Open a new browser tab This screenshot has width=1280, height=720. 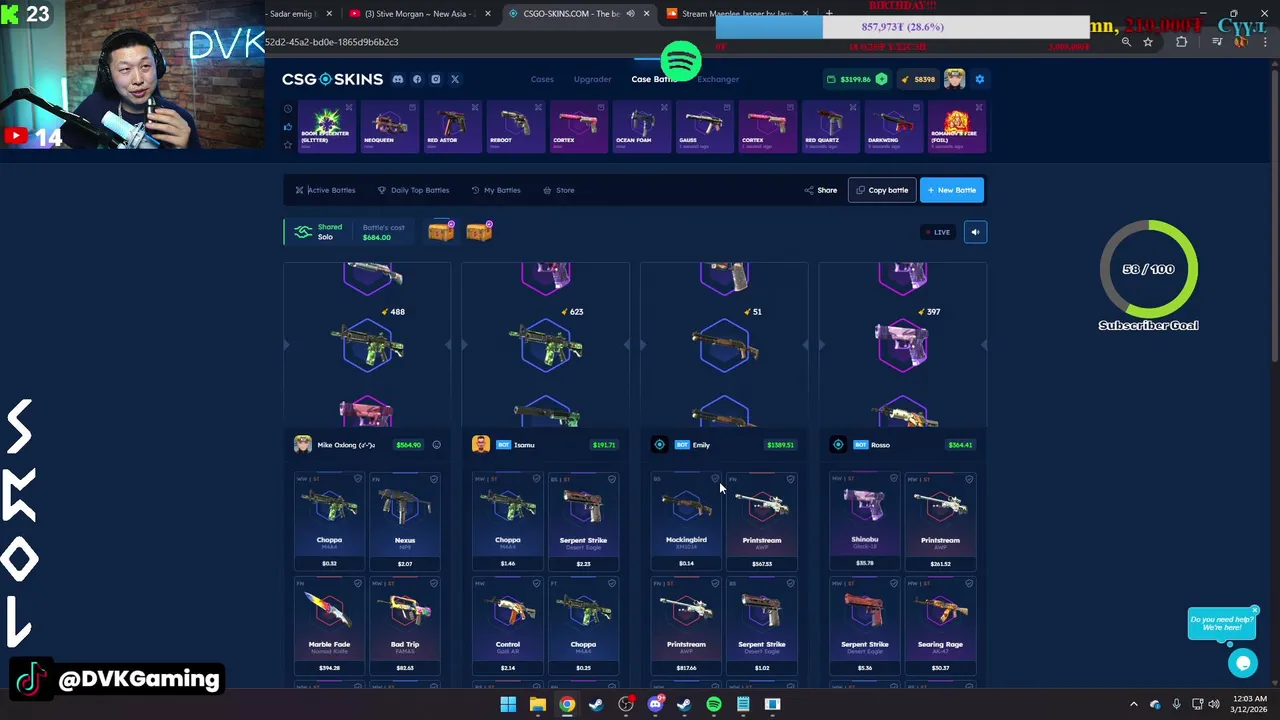coord(828,14)
